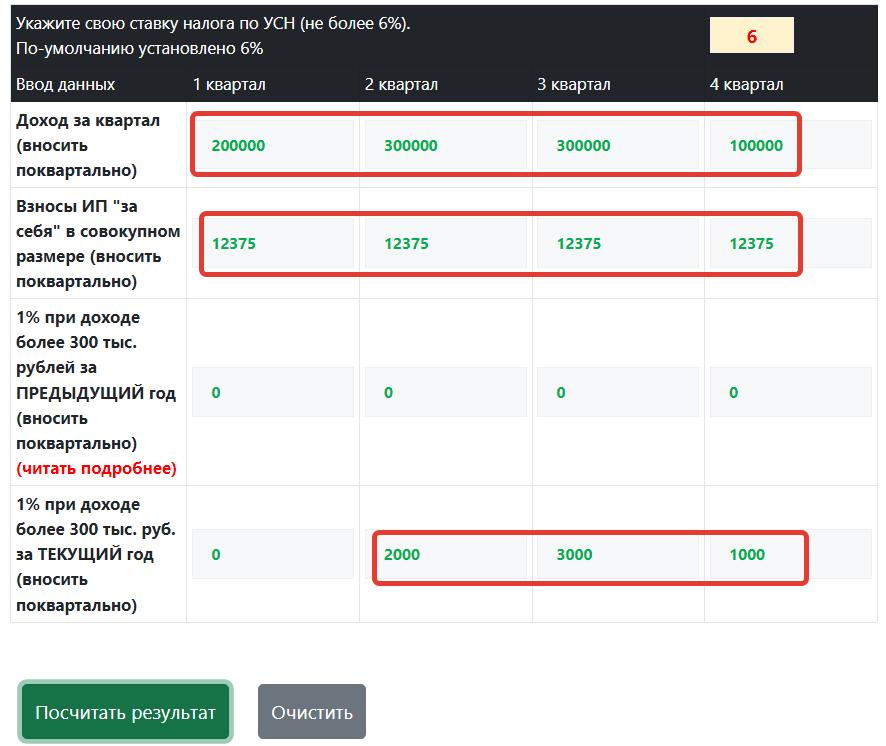The width and height of the screenshot is (886, 746).
Task: Open the читать подробнее red link
Action: tap(97, 469)
